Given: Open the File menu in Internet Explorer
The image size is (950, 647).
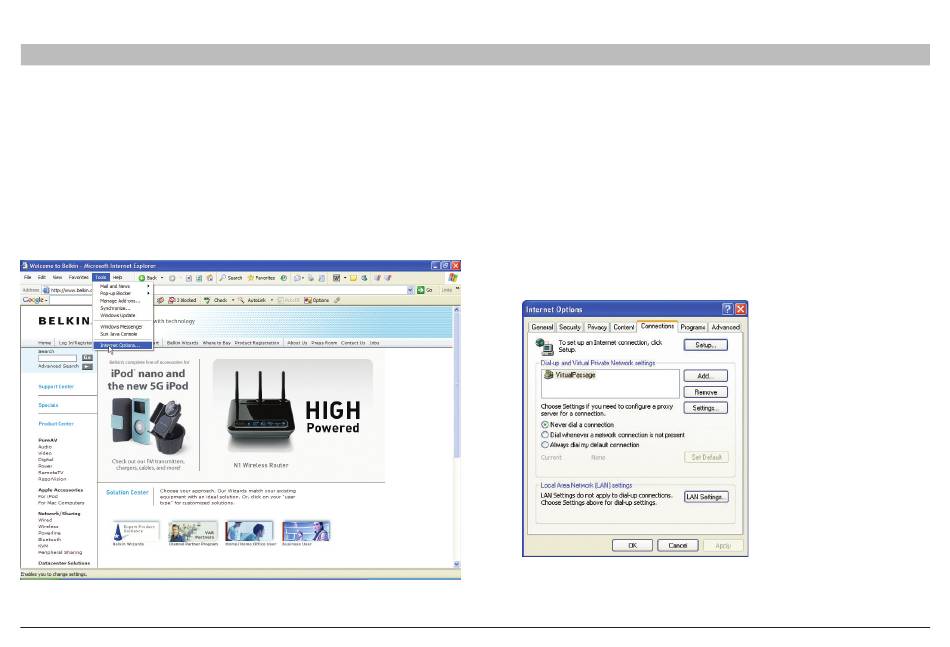Looking at the screenshot, I should (x=27, y=277).
